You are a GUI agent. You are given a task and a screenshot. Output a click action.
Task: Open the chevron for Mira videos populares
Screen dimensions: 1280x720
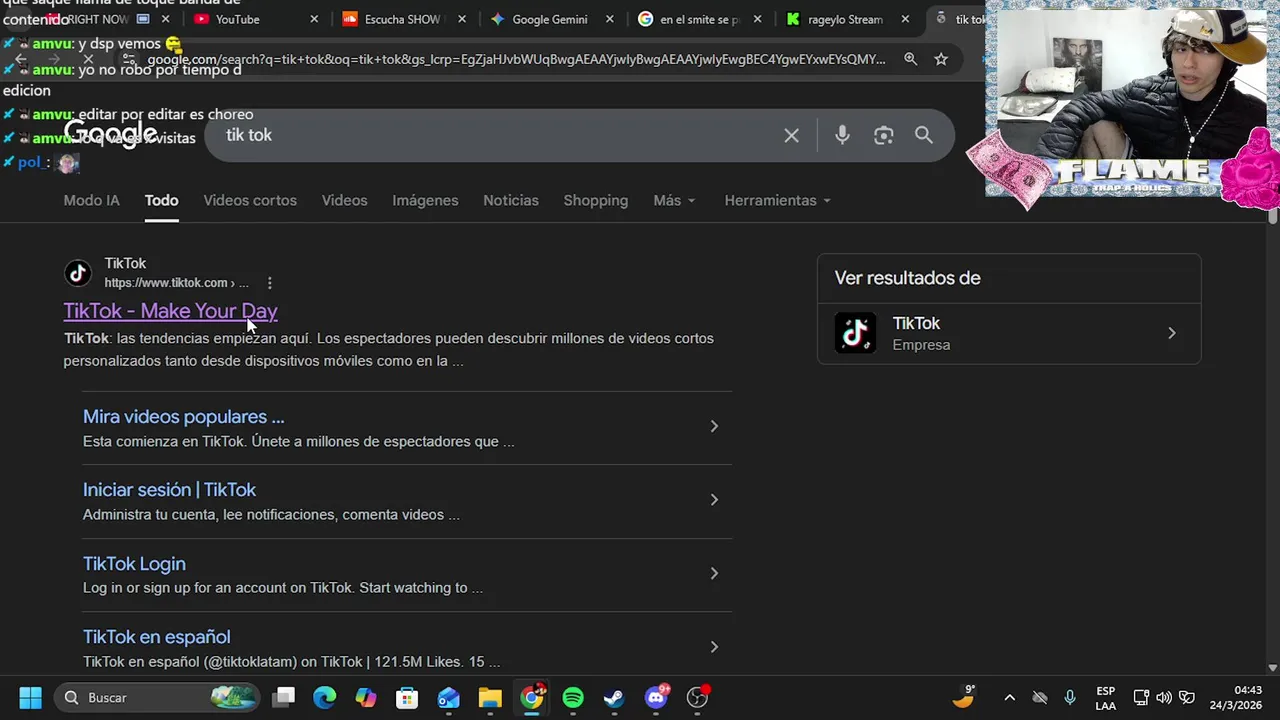[714, 426]
